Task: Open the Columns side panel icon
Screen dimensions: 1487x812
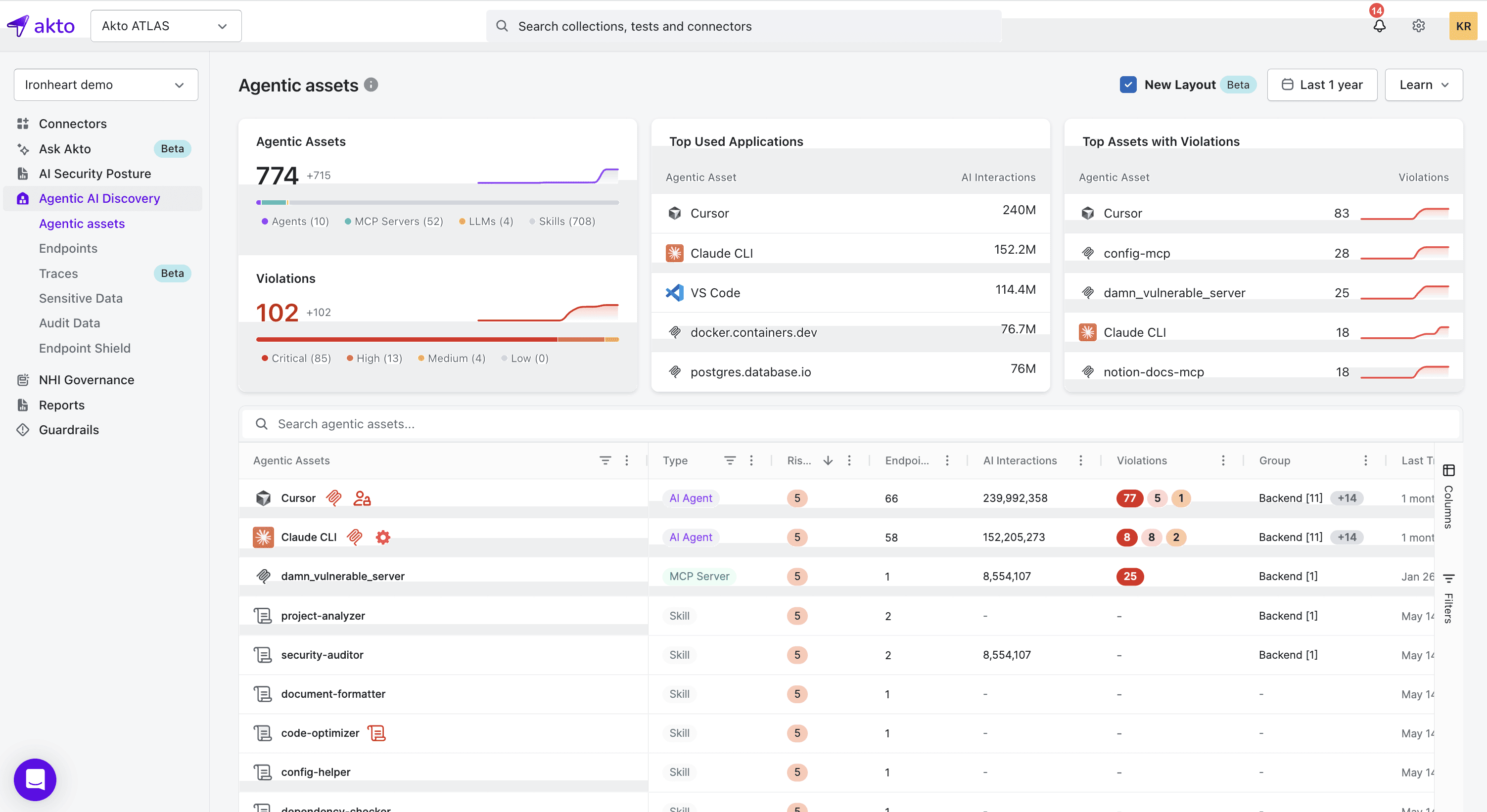Action: [1448, 470]
